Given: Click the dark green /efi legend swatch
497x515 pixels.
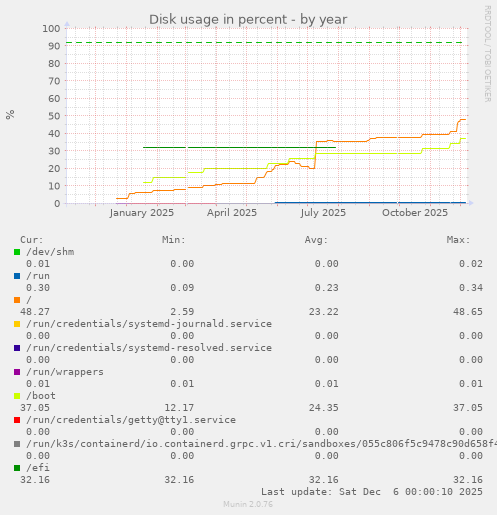Looking at the screenshot, I should click(17, 468).
